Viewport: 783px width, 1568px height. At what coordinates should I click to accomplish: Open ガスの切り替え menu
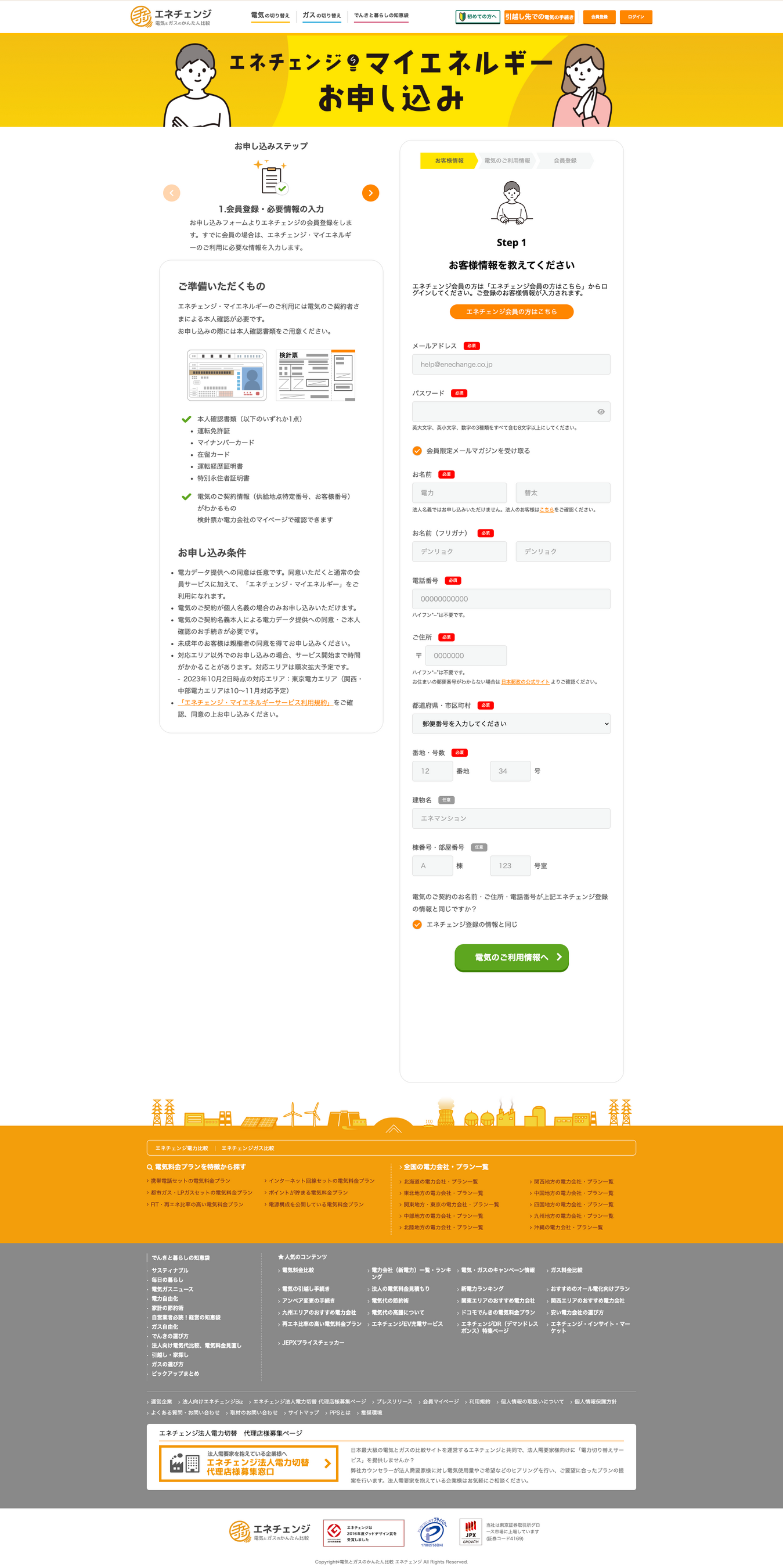pyautogui.click(x=322, y=16)
